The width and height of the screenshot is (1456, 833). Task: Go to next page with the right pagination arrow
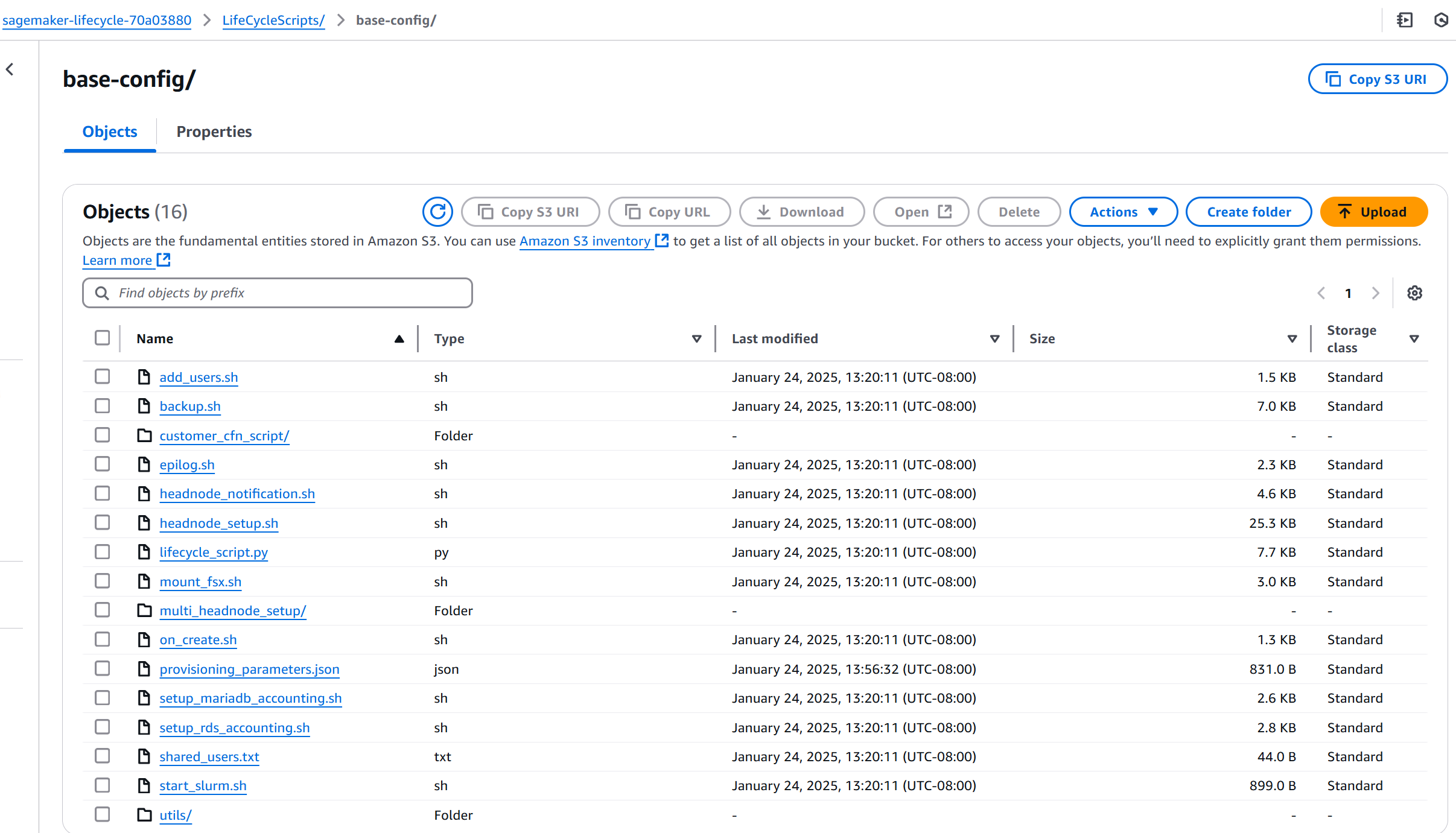(1376, 293)
